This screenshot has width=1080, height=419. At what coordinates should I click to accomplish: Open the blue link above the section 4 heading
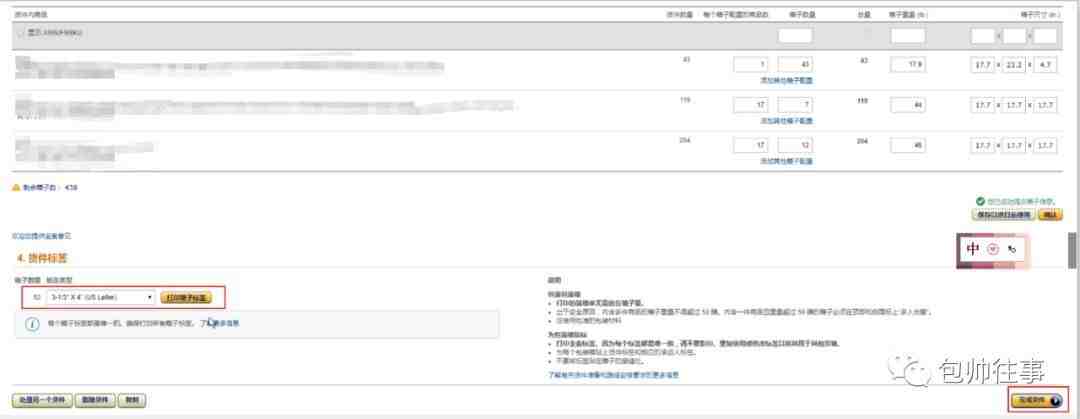(x=41, y=236)
